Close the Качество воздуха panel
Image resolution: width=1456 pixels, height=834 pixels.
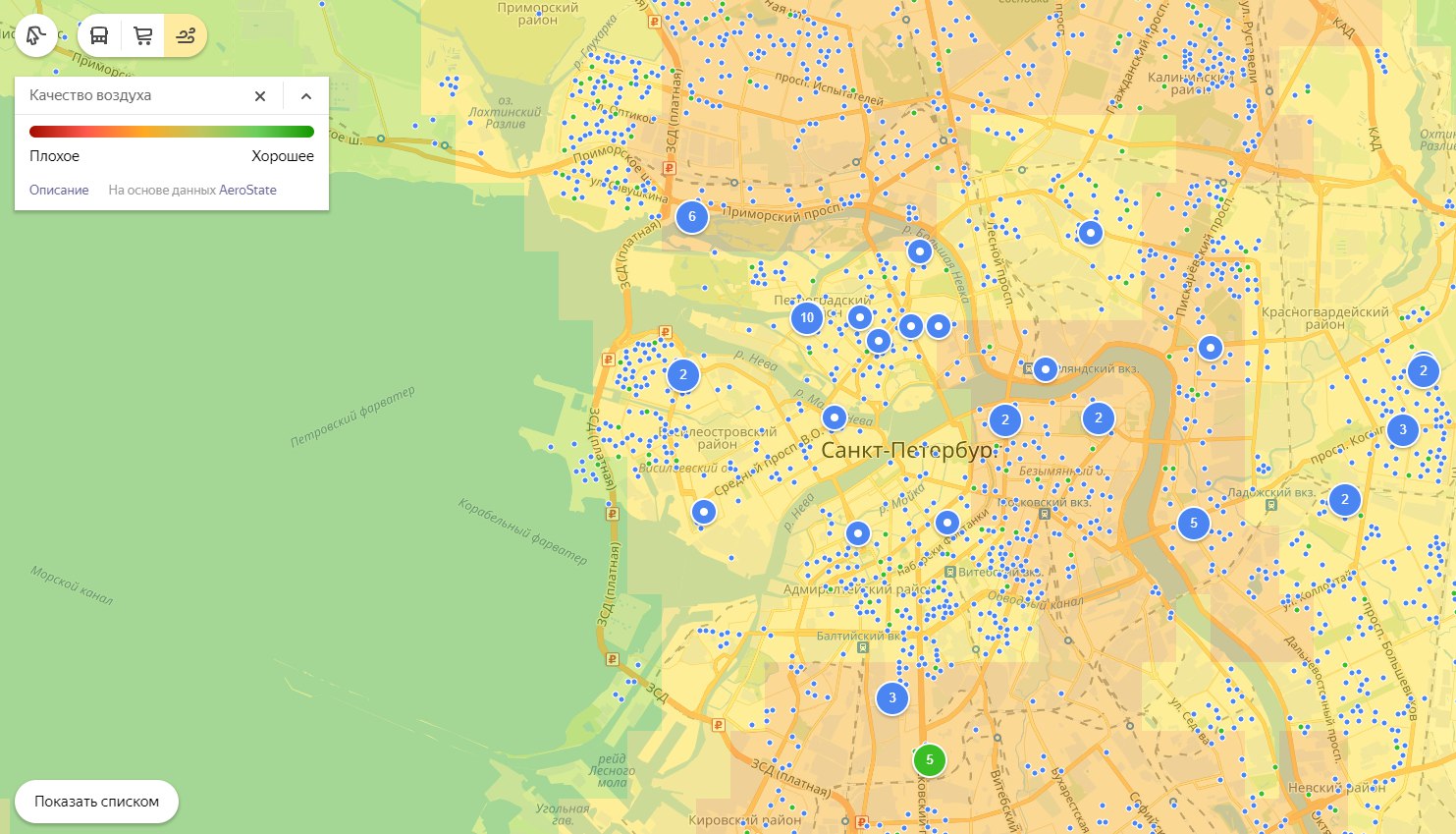260,96
